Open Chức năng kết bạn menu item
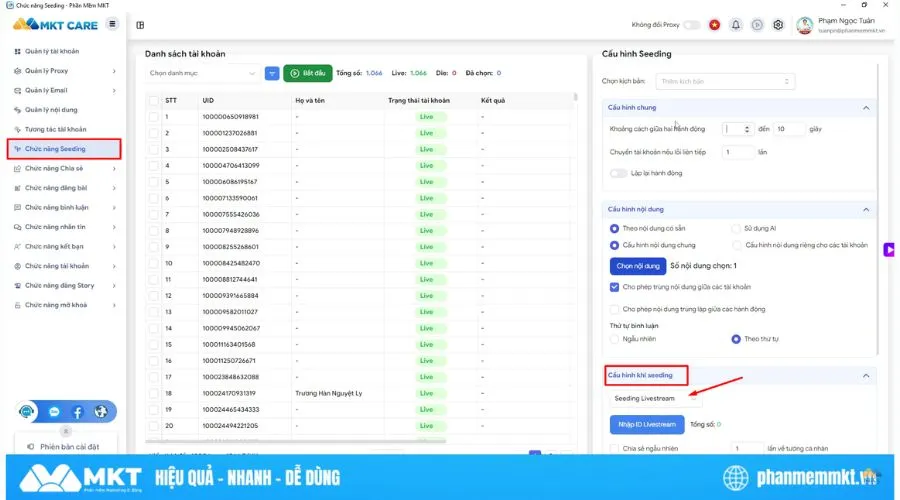Image resolution: width=900 pixels, height=500 pixels. (x=64, y=247)
